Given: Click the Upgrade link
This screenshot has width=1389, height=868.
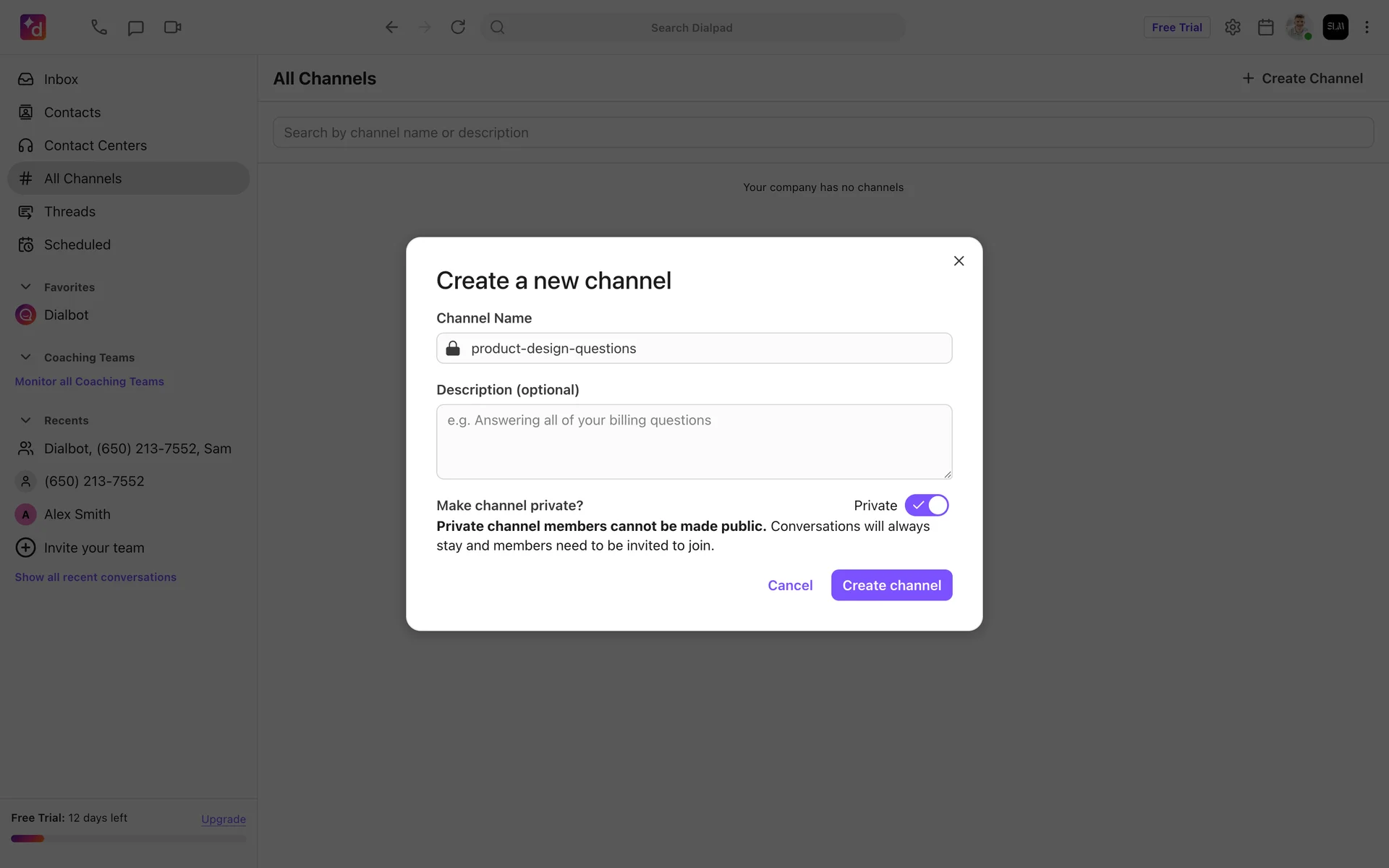Looking at the screenshot, I should pos(223,819).
